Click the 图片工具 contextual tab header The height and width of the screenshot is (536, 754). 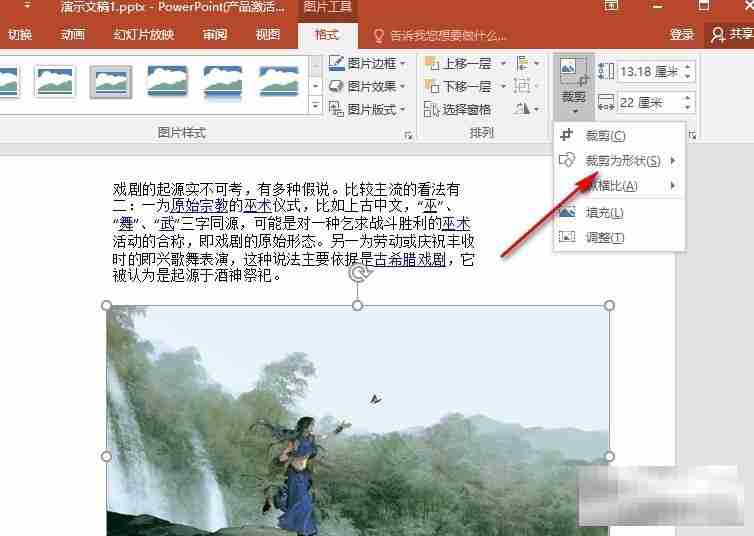click(x=328, y=8)
